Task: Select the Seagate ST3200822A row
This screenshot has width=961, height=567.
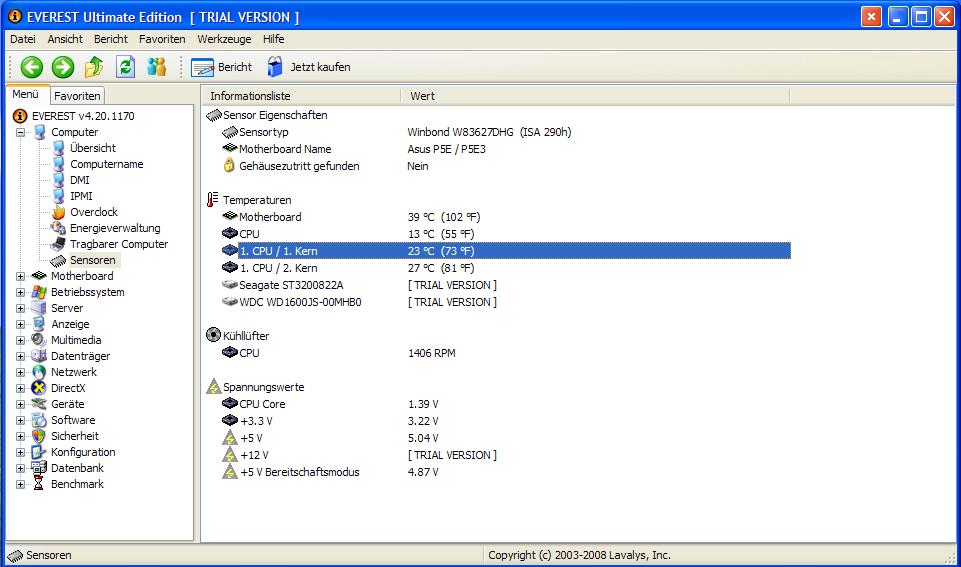Action: tap(496, 285)
